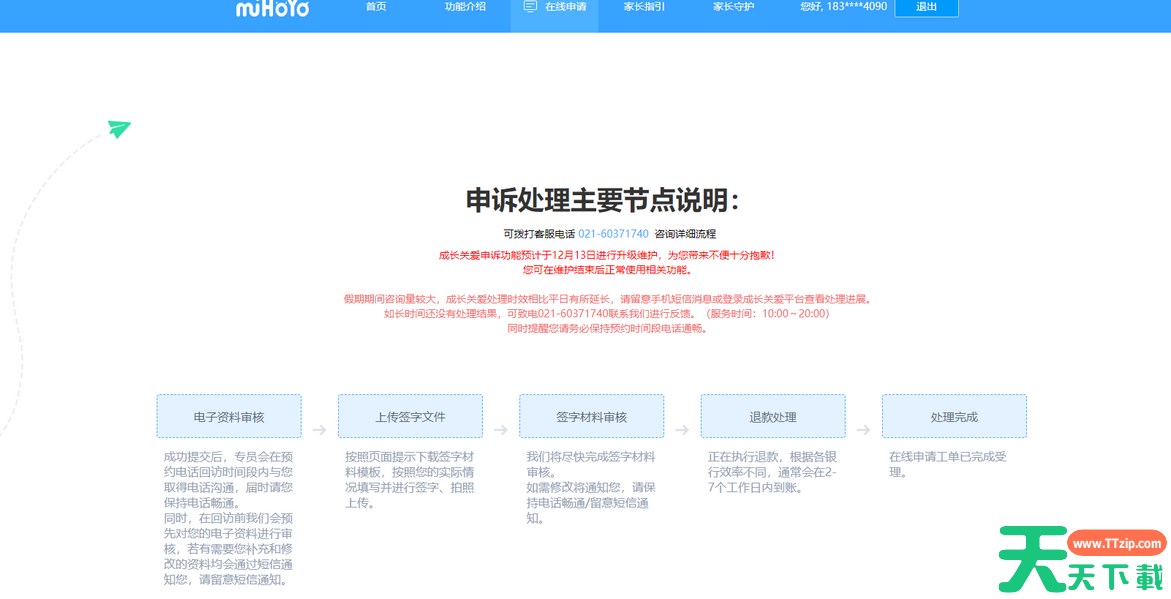Click the 退出 logout button
The image size is (1171, 599).
point(926,7)
